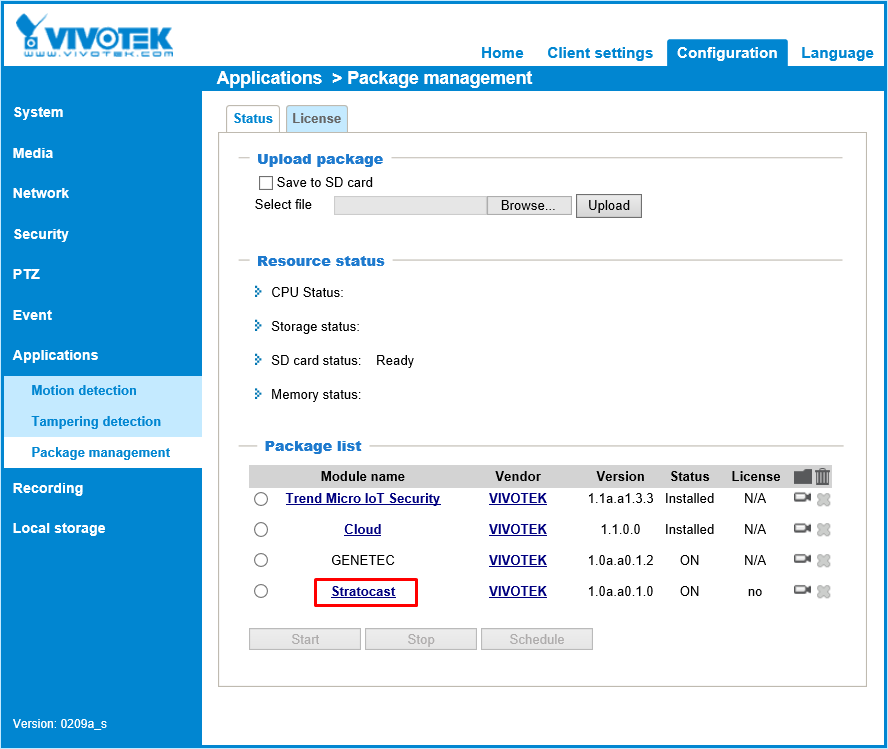
Task: Click the Module name column header
Action: pyautogui.click(x=362, y=476)
